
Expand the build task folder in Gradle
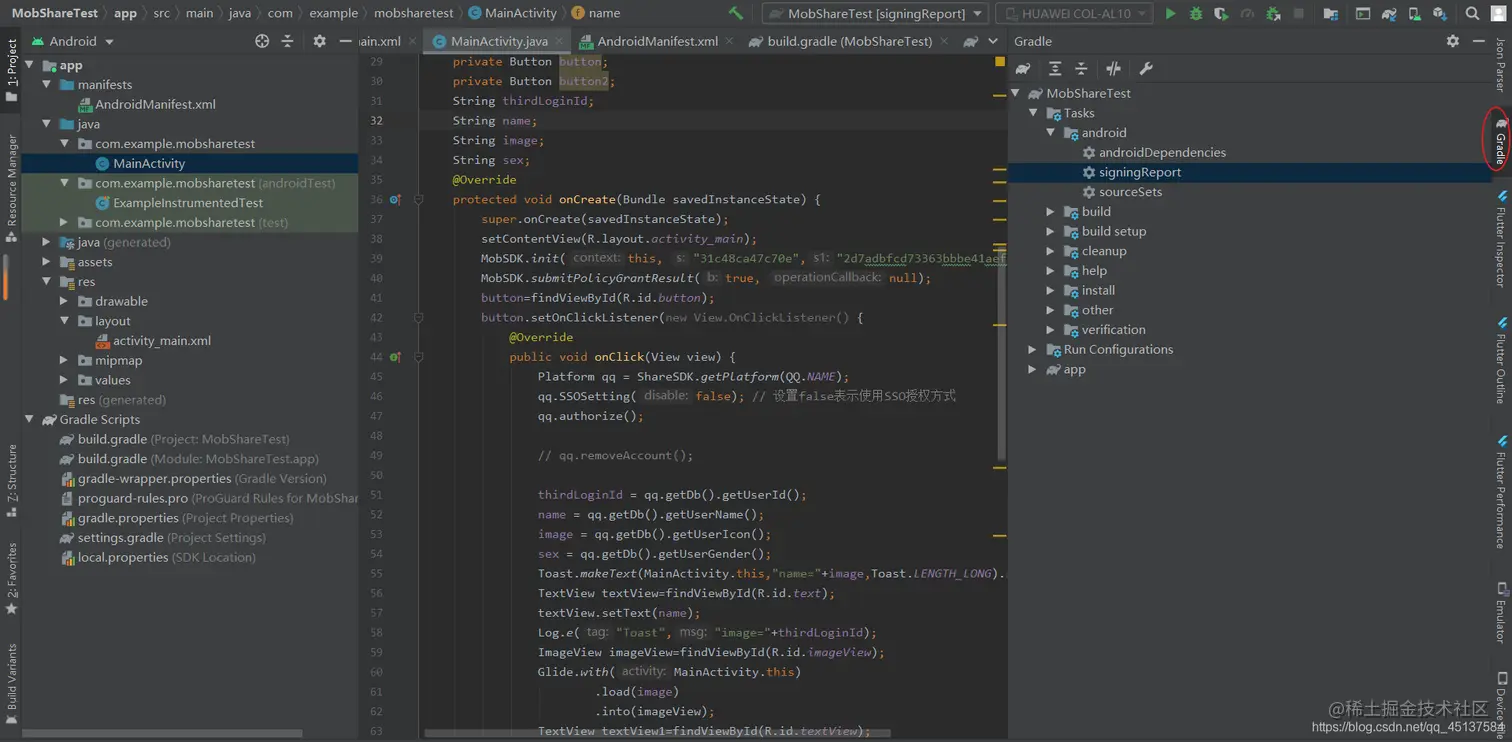1051,212
